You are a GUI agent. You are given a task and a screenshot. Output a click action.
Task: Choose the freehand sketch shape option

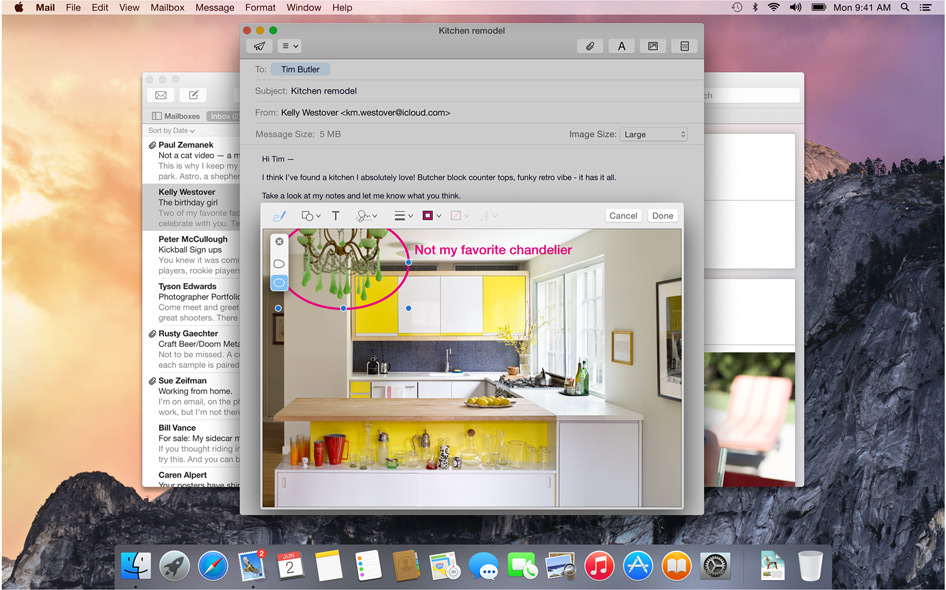279,264
